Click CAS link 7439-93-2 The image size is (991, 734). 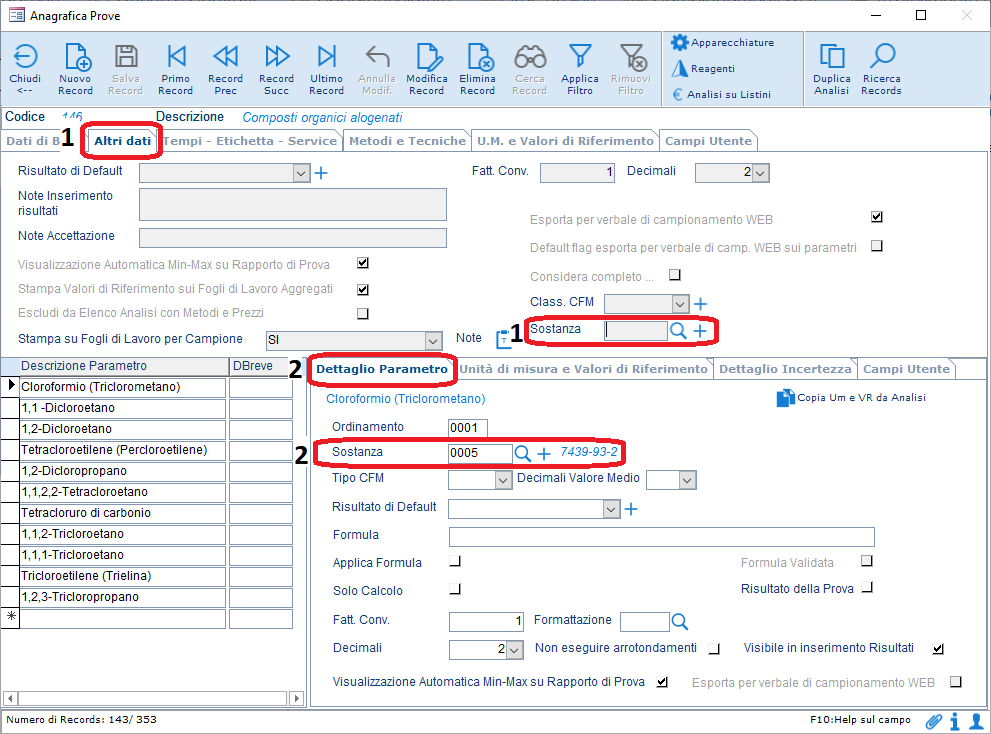588,452
